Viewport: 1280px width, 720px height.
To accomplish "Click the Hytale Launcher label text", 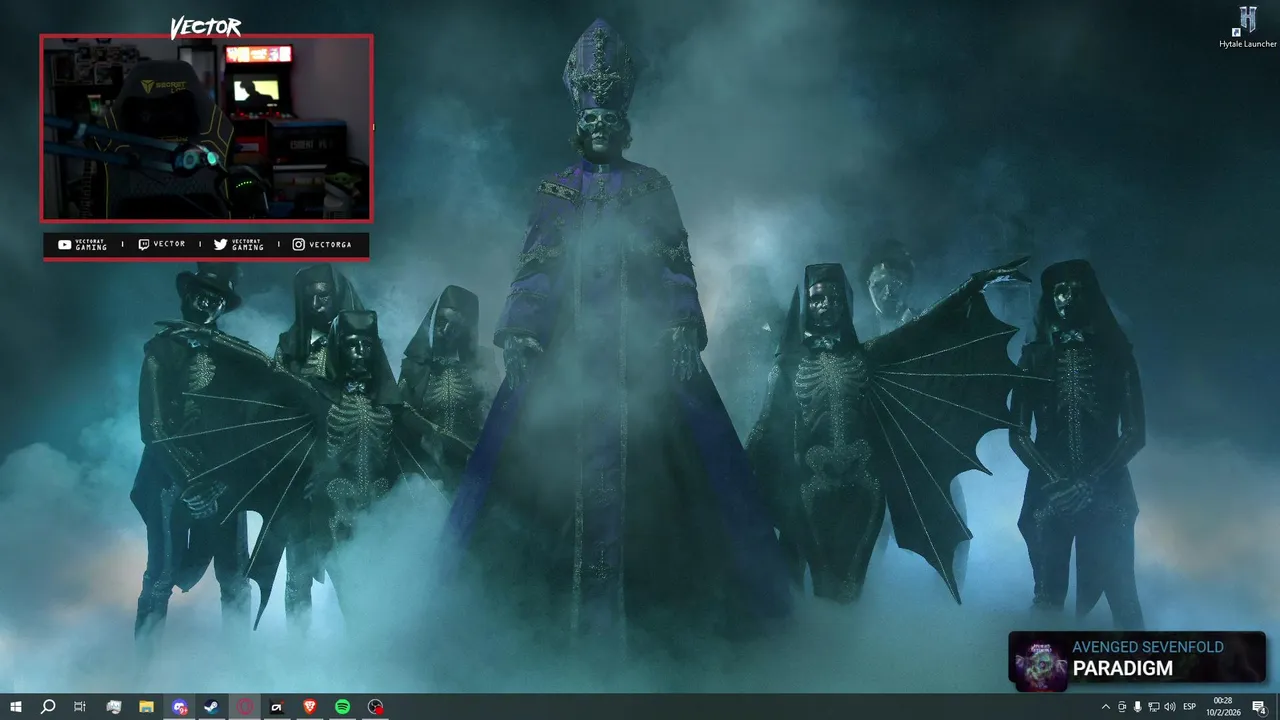I will [x=1248, y=44].
